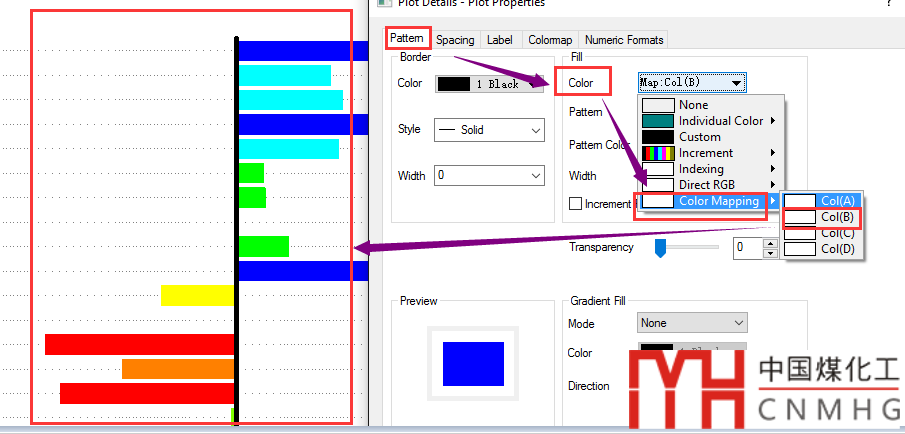The height and width of the screenshot is (434, 905).
Task: Increase transparency with the up arrow
Action: (x=770, y=242)
